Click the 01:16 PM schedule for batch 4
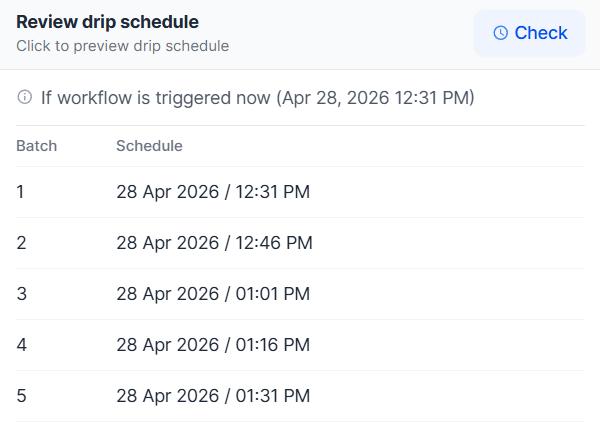This screenshot has width=600, height=422. point(273,345)
